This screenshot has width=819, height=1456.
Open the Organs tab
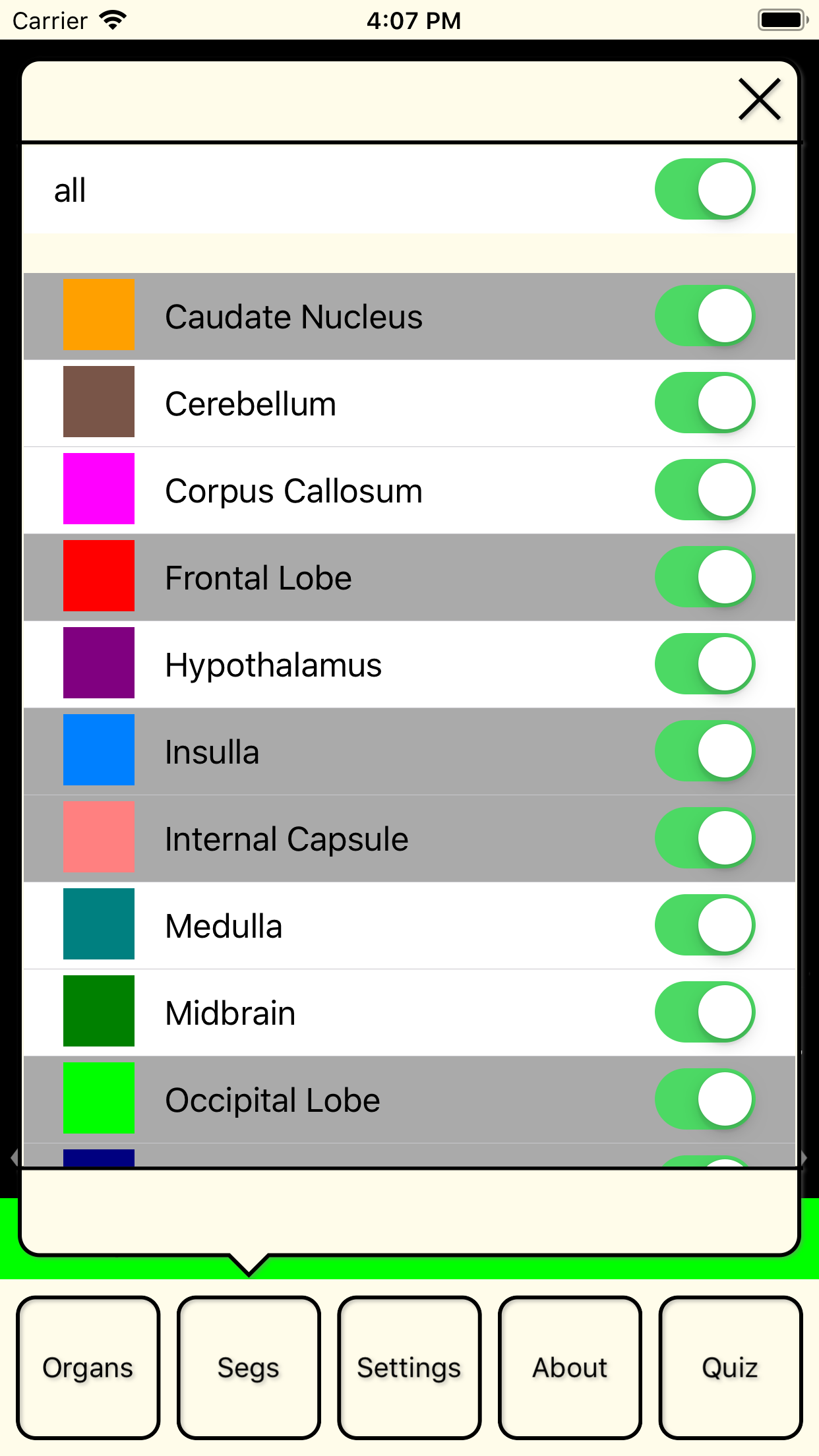pyautogui.click(x=88, y=1368)
